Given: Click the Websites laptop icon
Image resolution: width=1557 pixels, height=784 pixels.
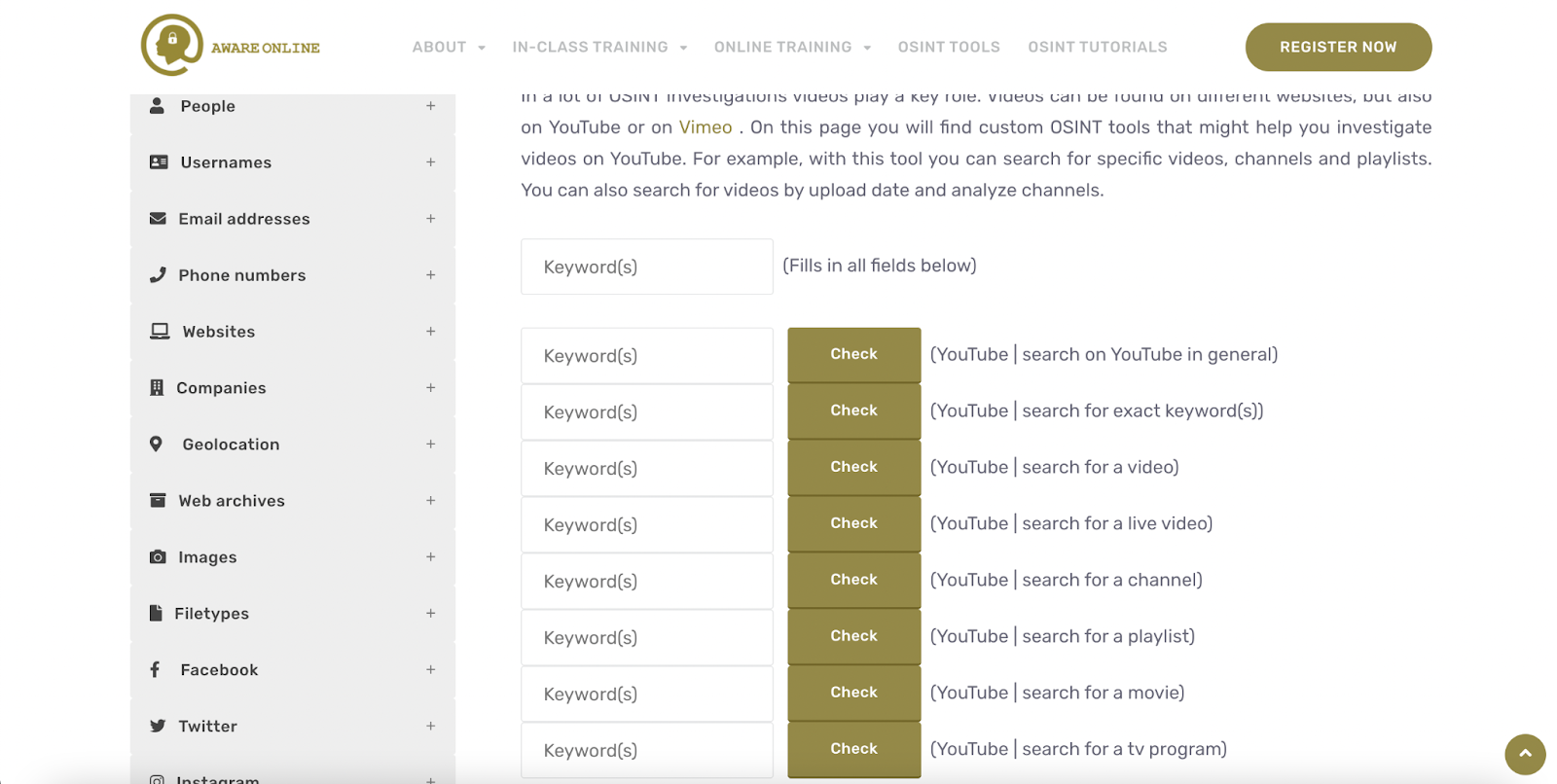Looking at the screenshot, I should click(x=160, y=332).
